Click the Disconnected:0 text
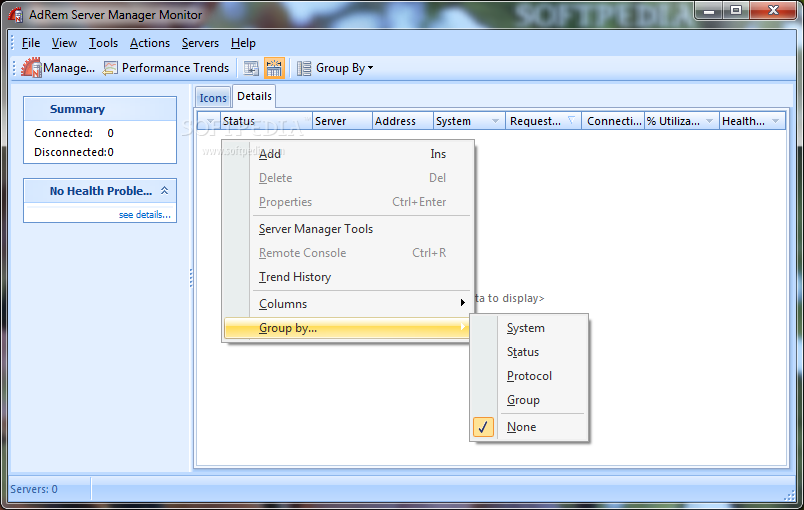The image size is (804, 510). click(74, 152)
